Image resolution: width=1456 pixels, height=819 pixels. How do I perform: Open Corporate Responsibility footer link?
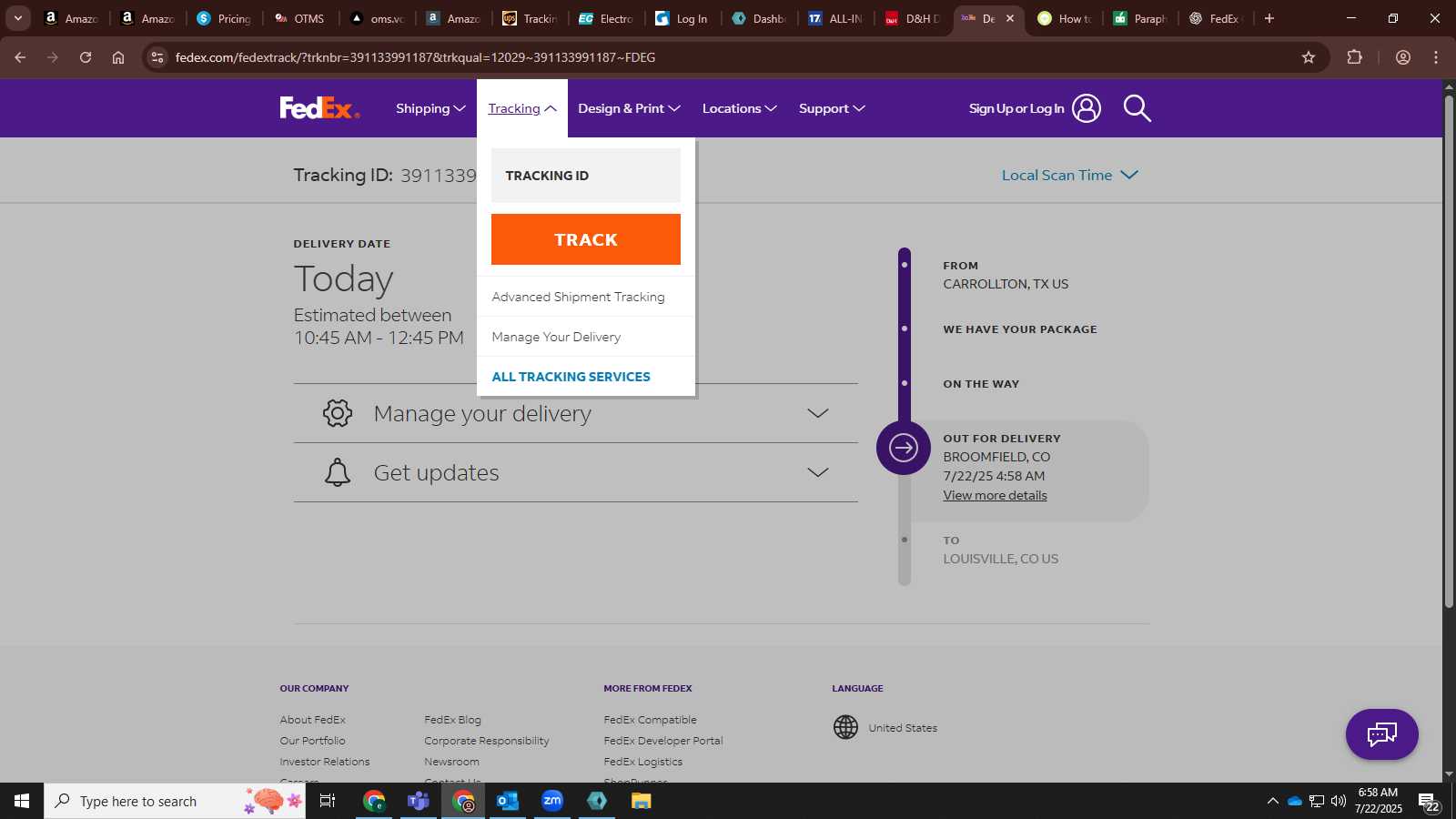[x=487, y=741]
